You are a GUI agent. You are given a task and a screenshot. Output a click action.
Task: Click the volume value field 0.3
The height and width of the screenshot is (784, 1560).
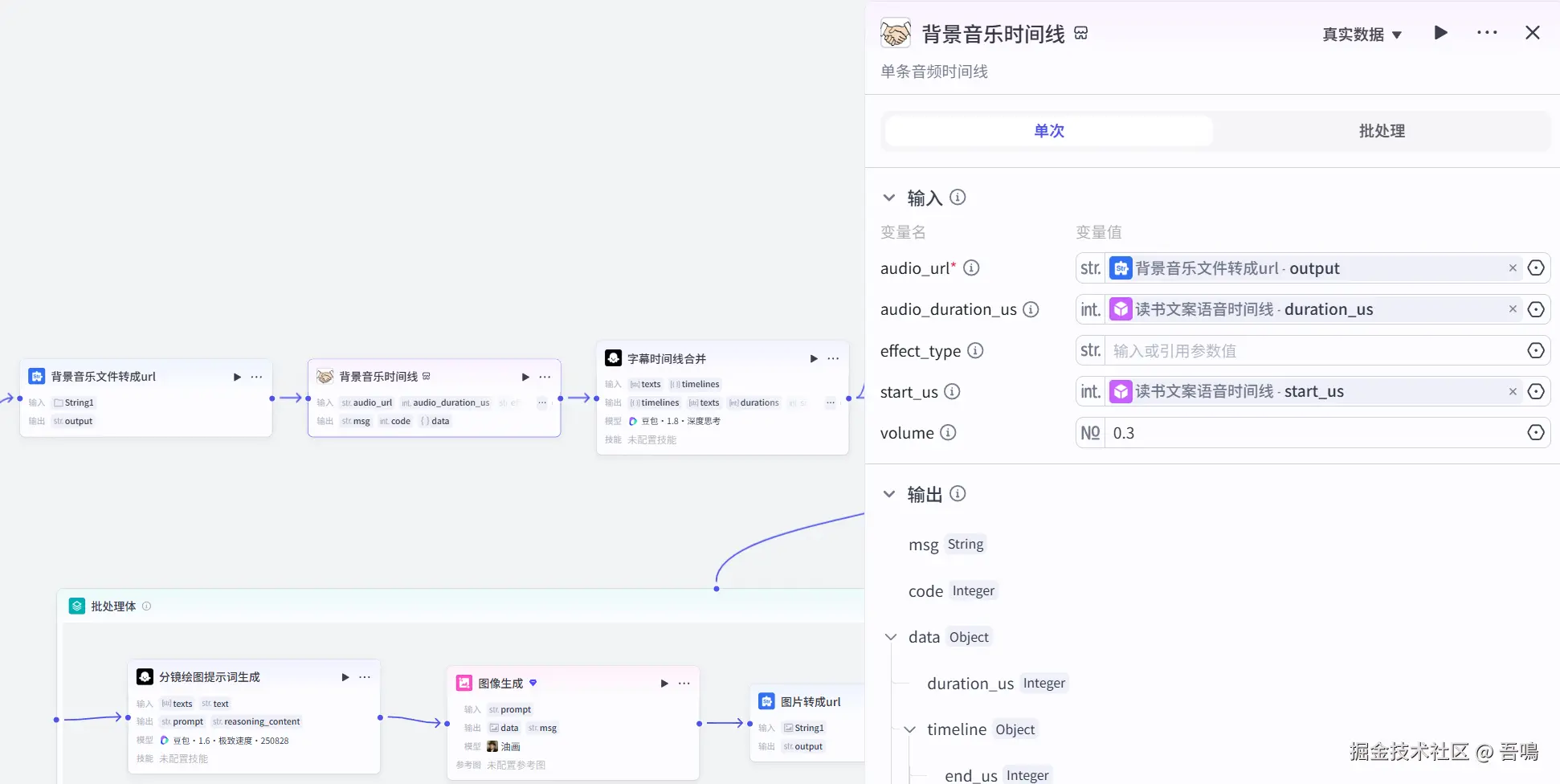[1314, 433]
